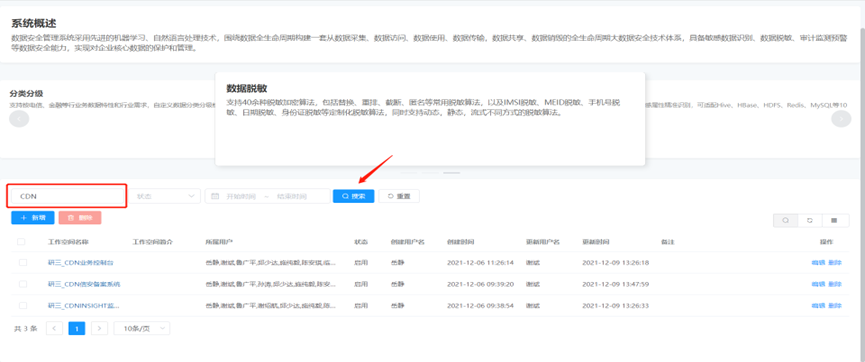Edit the row created 2021-12-06 09:38:54

pyautogui.click(x=818, y=305)
